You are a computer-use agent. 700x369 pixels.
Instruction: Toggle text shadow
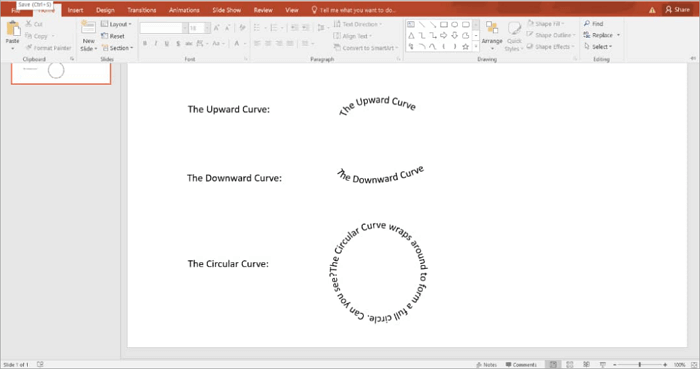(x=178, y=43)
